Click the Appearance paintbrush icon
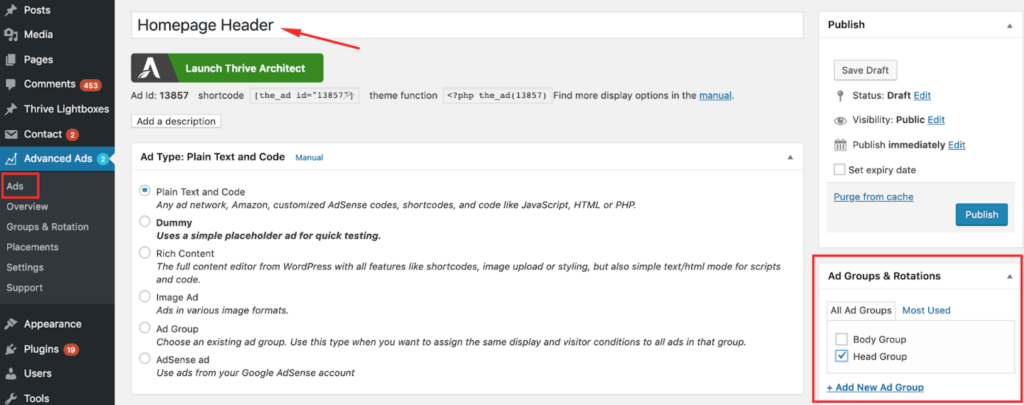Screen dimensions: 1024x405 [x=10, y=324]
